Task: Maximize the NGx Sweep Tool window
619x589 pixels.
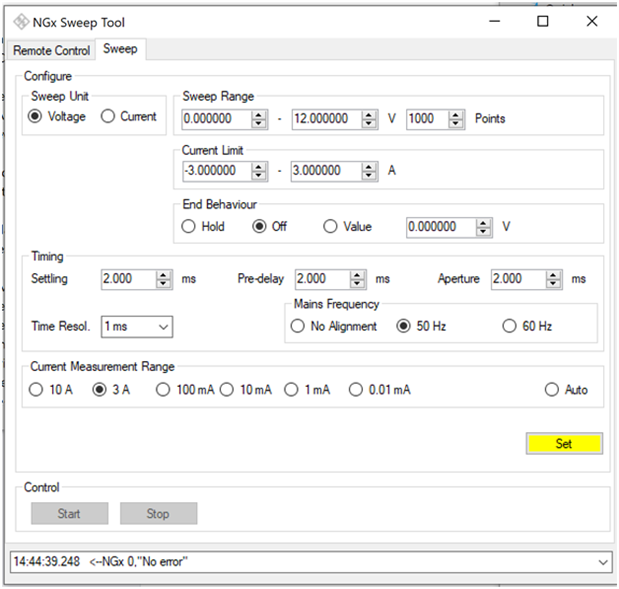Action: pos(543,21)
